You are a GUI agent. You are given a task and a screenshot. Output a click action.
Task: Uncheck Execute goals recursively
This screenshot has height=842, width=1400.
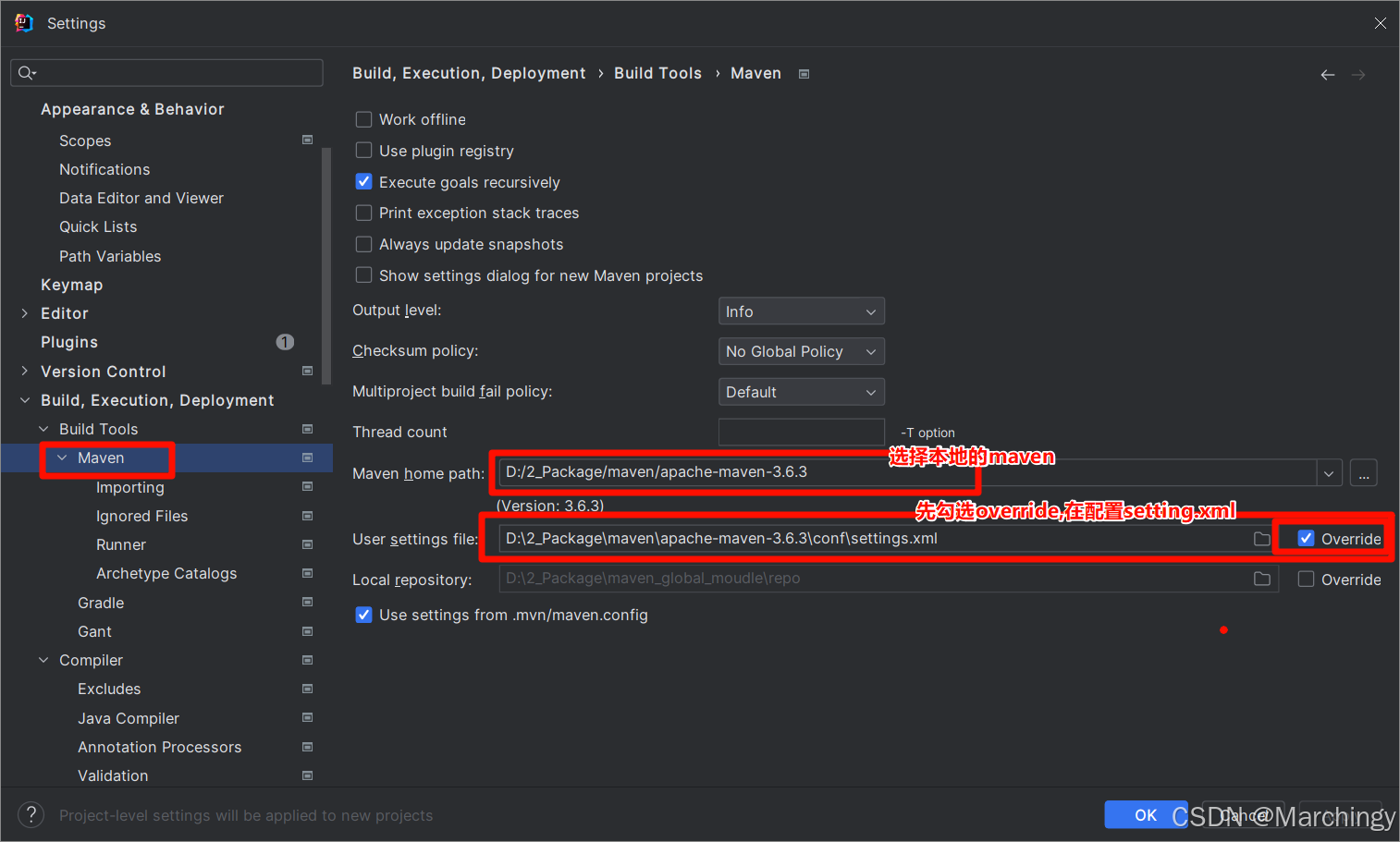[x=364, y=182]
